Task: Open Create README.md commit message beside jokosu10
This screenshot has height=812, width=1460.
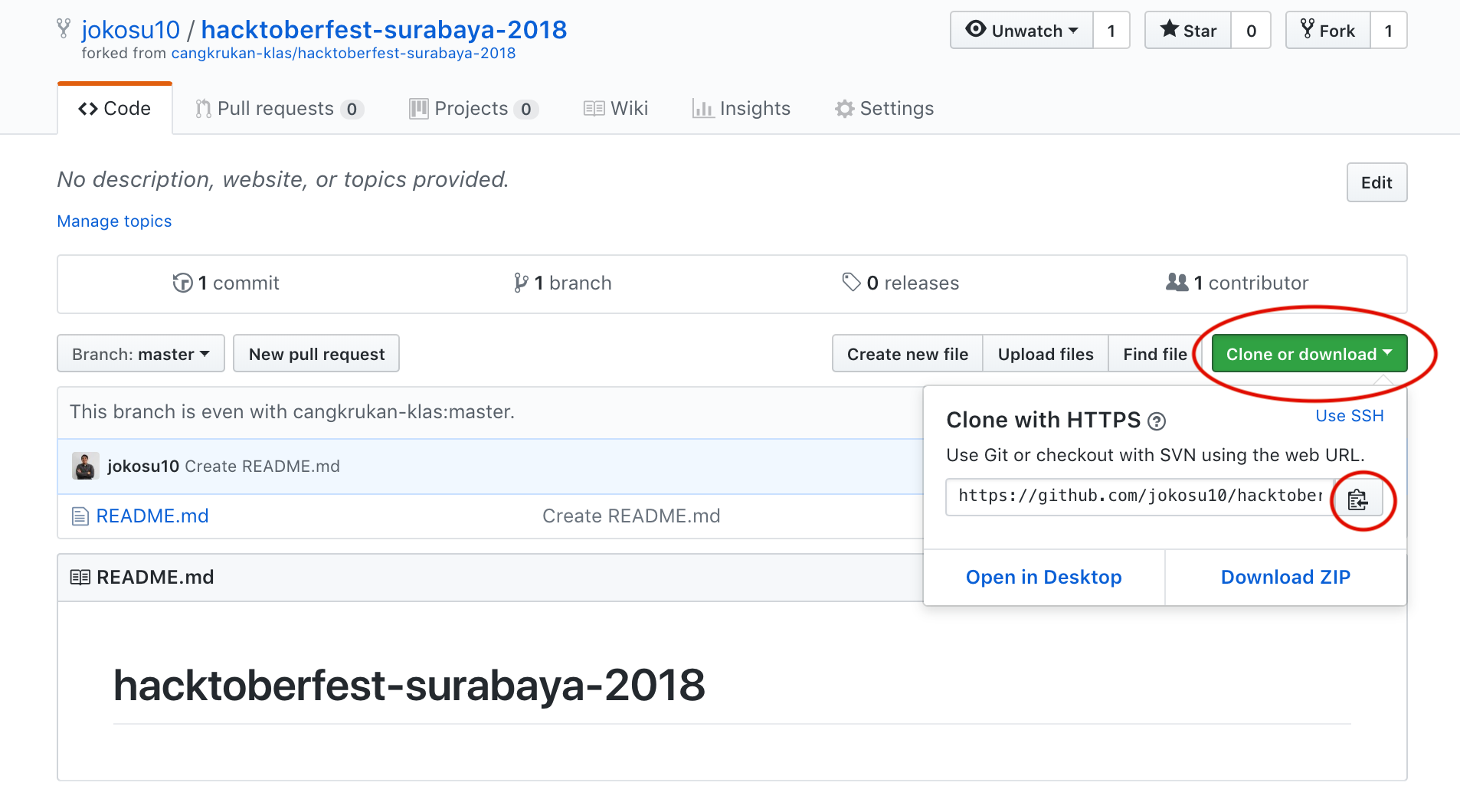Action: tap(262, 467)
